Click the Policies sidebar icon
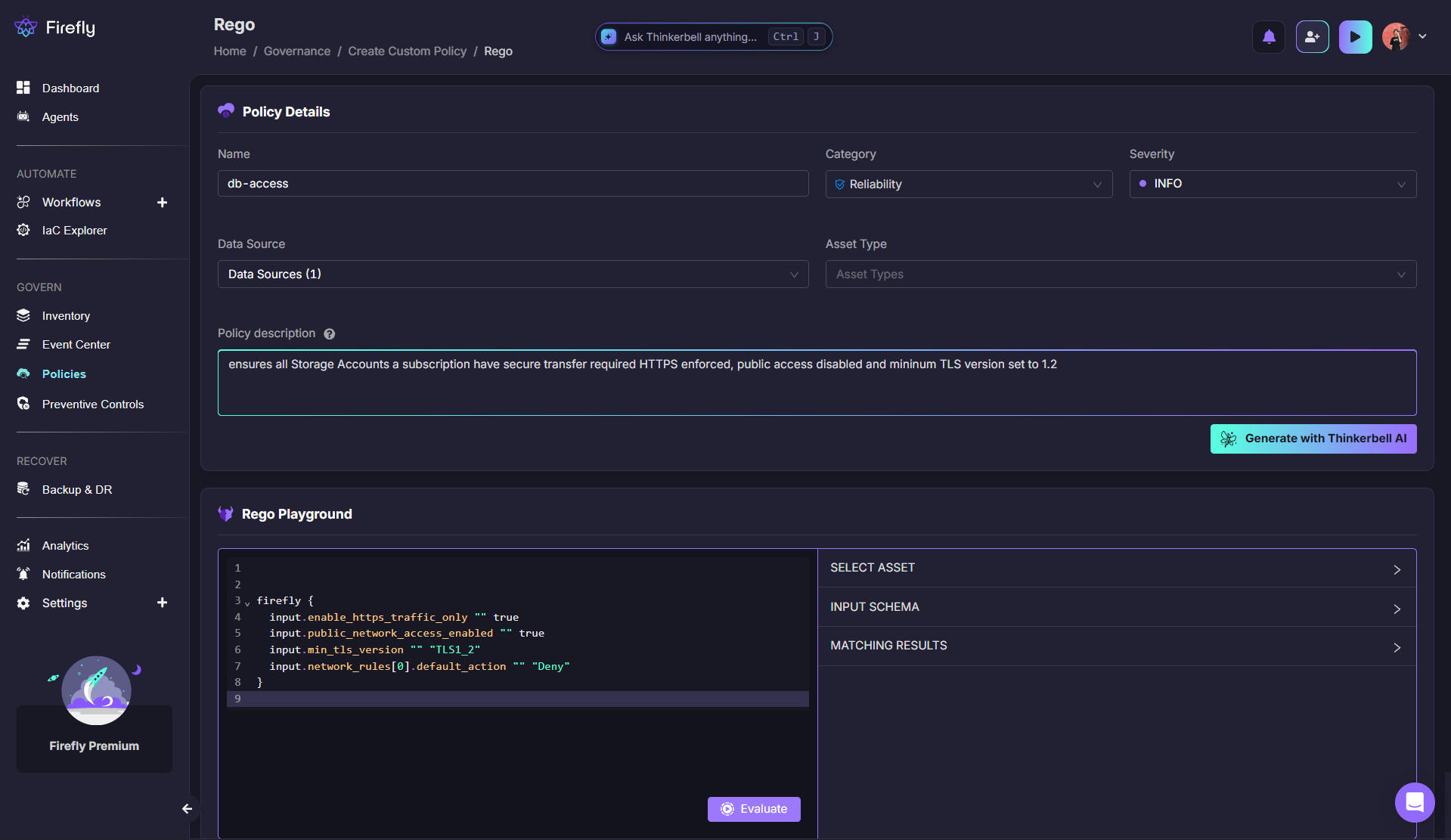The width and height of the screenshot is (1451, 840). point(23,374)
